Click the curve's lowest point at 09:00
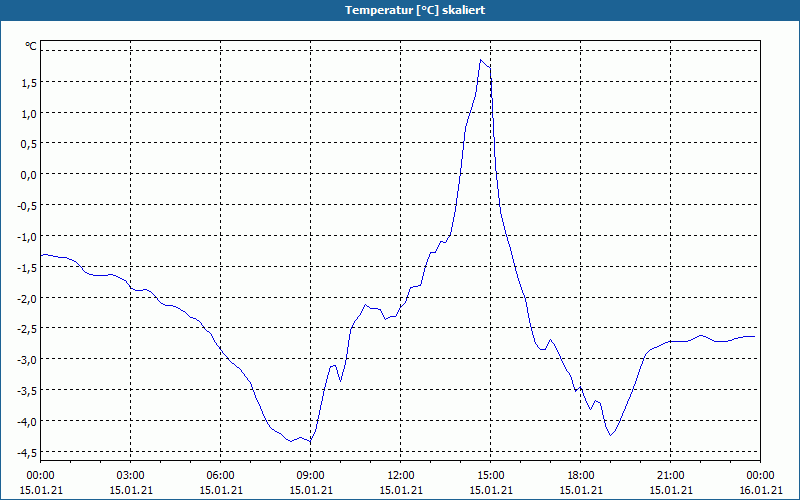Screen dimensions: 800x500 tap(310, 441)
